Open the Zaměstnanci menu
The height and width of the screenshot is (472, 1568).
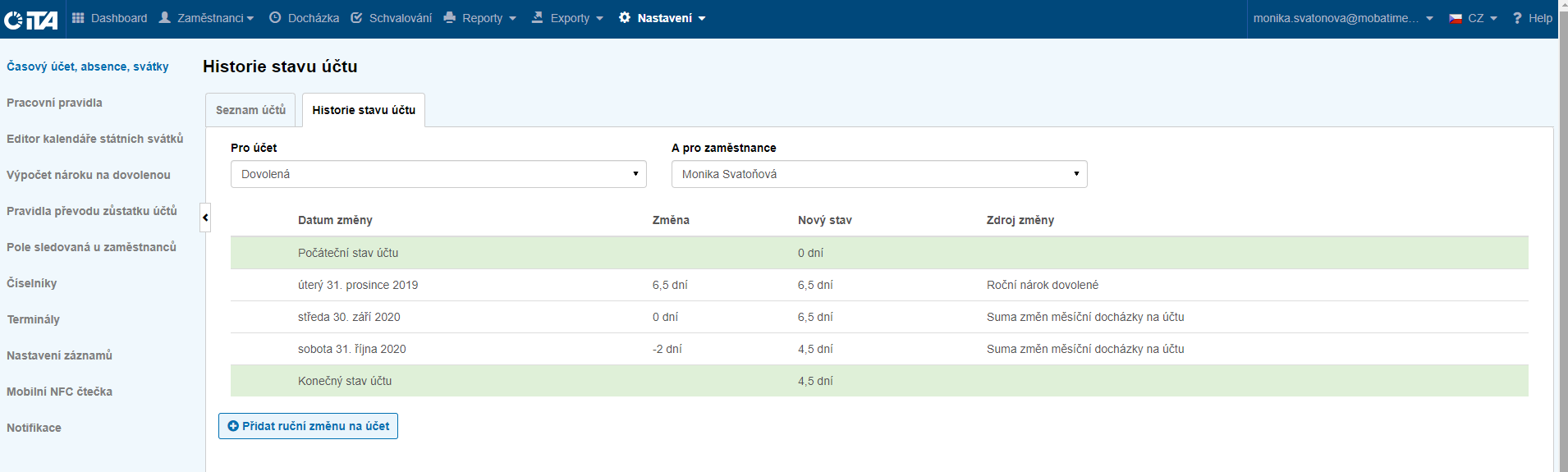pyautogui.click(x=207, y=18)
